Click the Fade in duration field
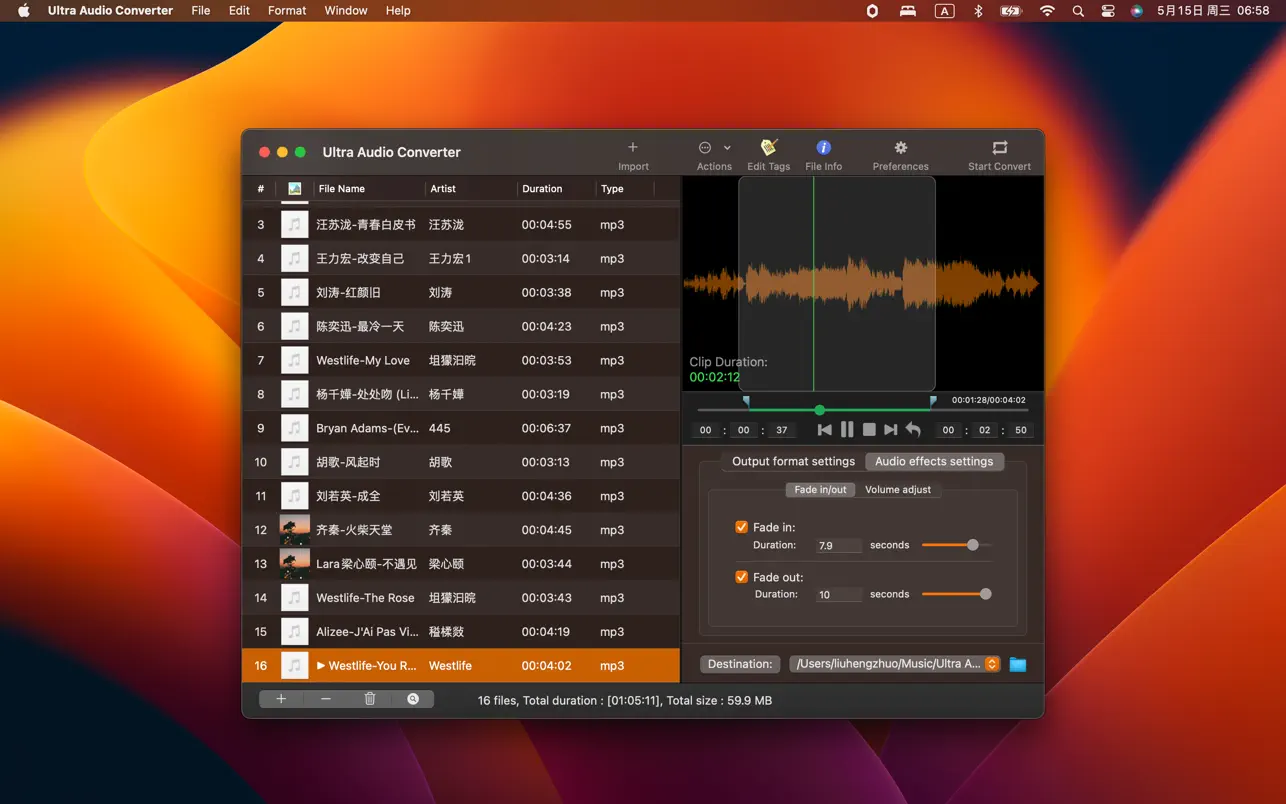 click(x=838, y=546)
